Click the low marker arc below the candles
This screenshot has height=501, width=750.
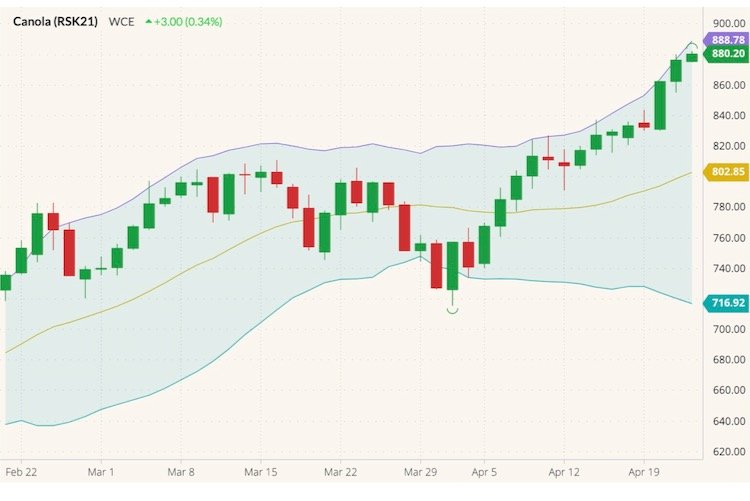pyautogui.click(x=452, y=312)
